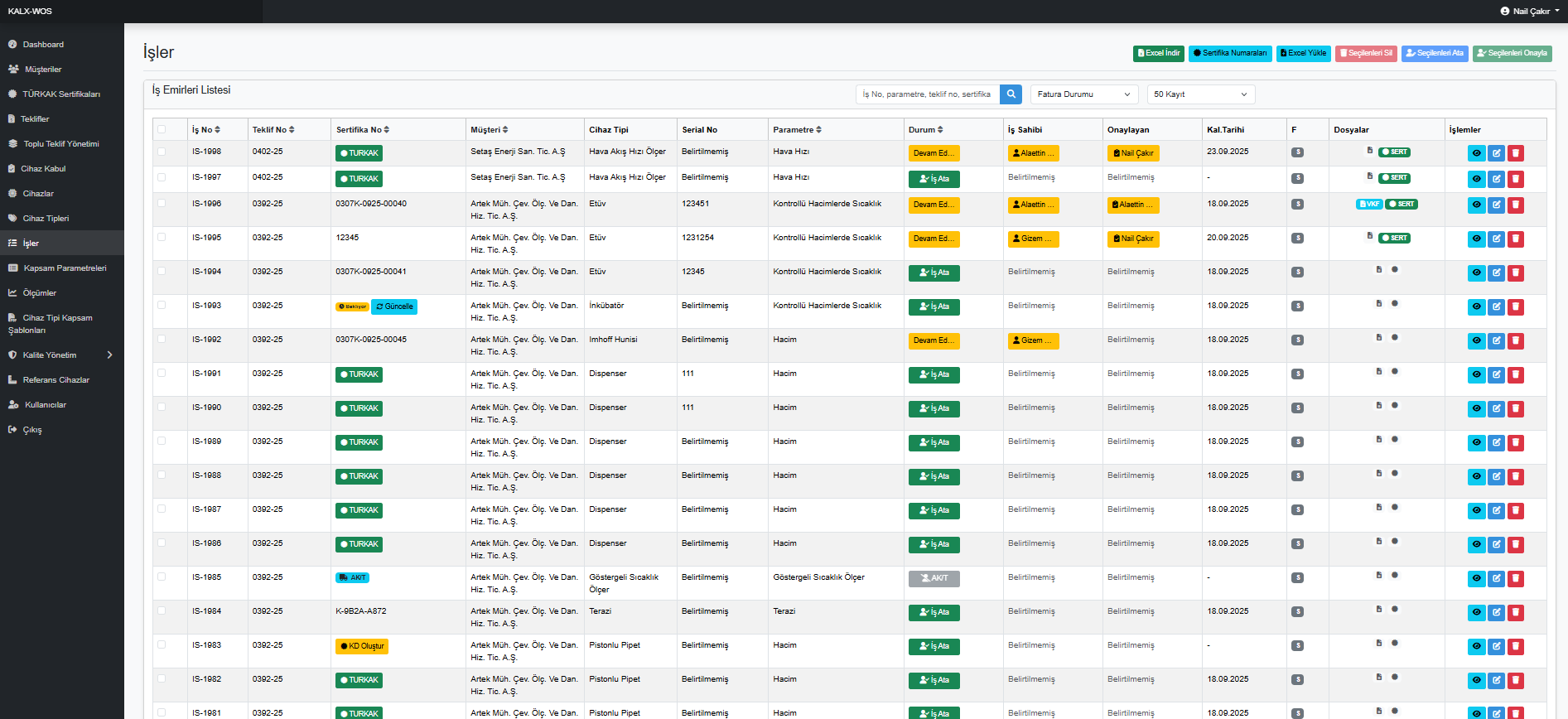This screenshot has height=719, width=1568.
Task: Open file icon in IS-1997 Dosyalar
Action: pyautogui.click(x=1369, y=176)
